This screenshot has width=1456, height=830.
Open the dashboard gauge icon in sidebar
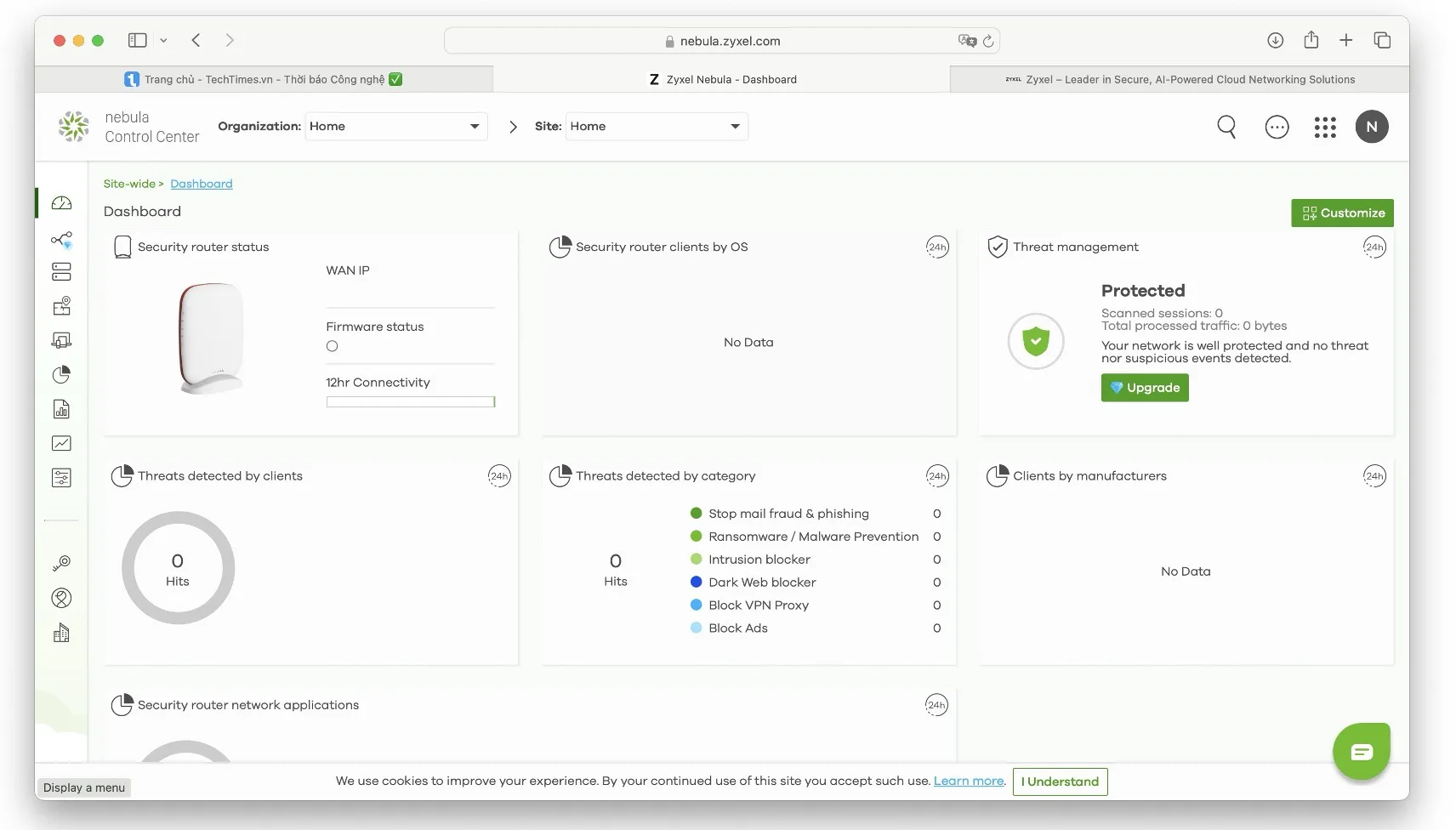click(61, 203)
